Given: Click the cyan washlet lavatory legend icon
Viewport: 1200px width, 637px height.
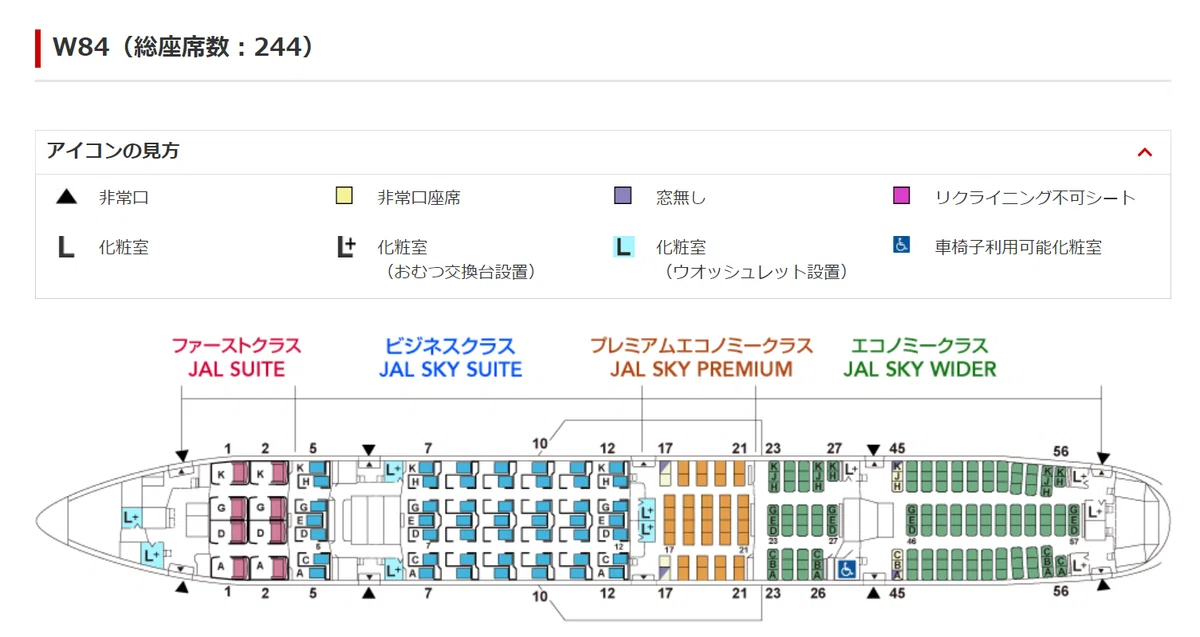Looking at the screenshot, I should pyautogui.click(x=623, y=246).
